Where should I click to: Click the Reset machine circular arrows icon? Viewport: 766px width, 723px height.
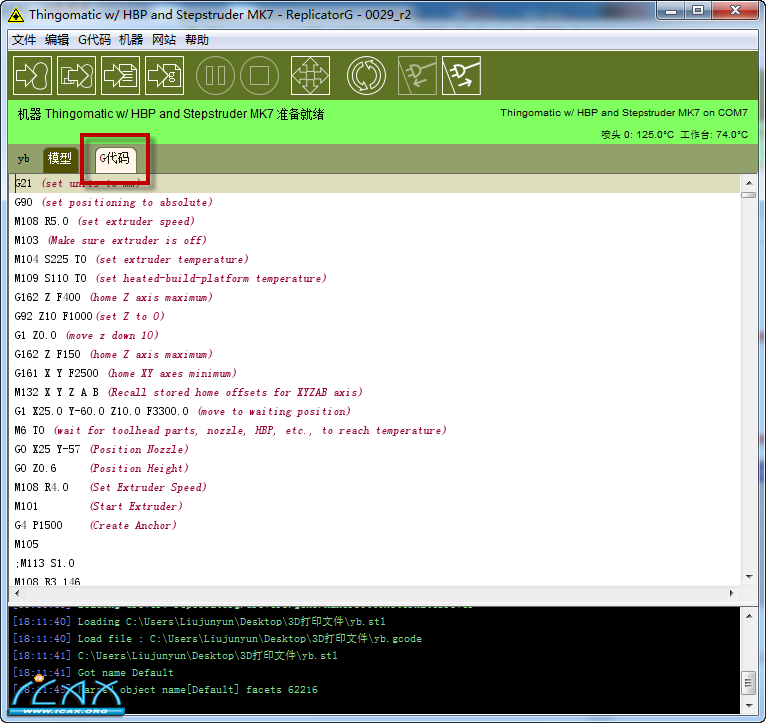[366, 76]
